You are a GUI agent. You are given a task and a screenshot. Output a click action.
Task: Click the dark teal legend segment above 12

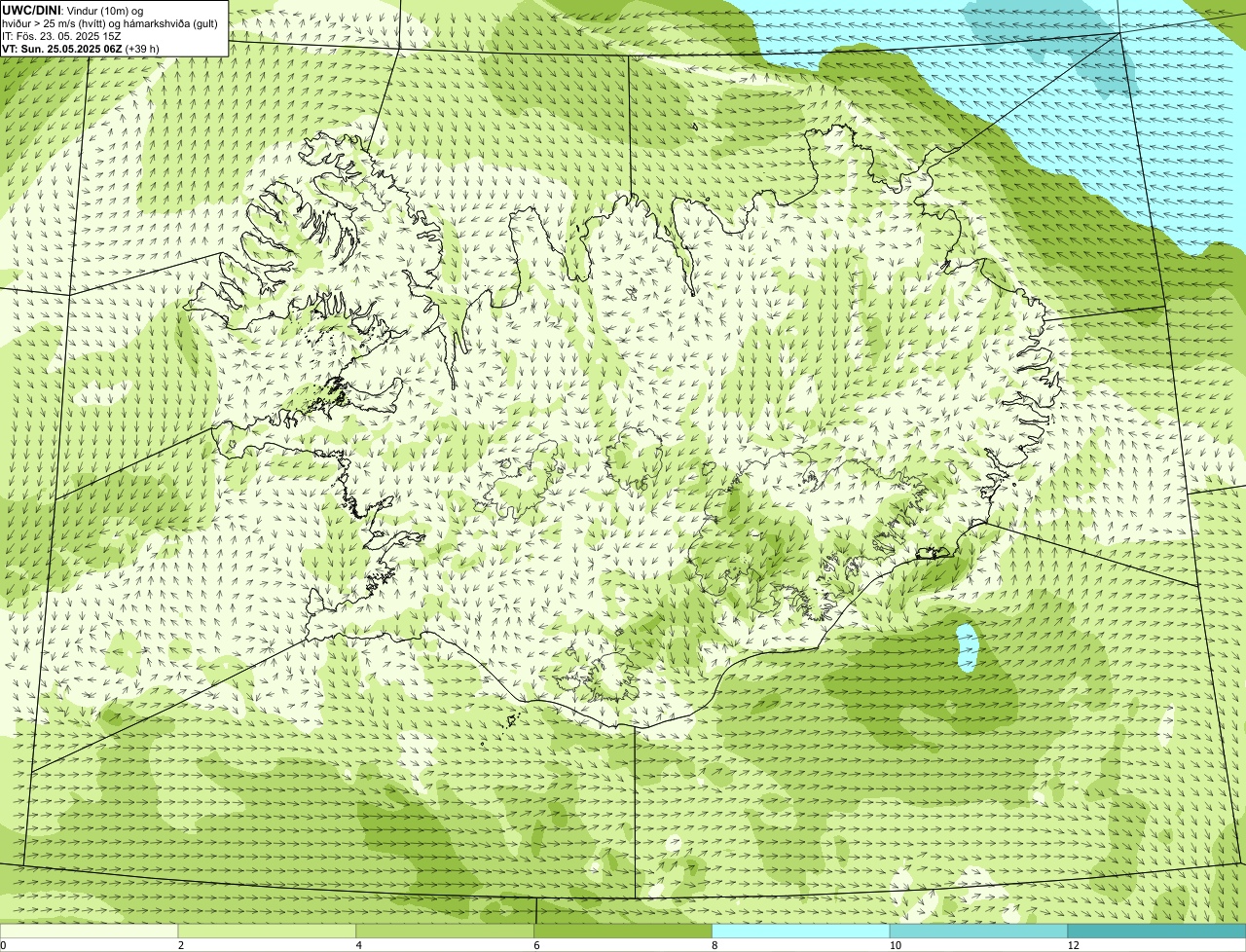(1156, 932)
